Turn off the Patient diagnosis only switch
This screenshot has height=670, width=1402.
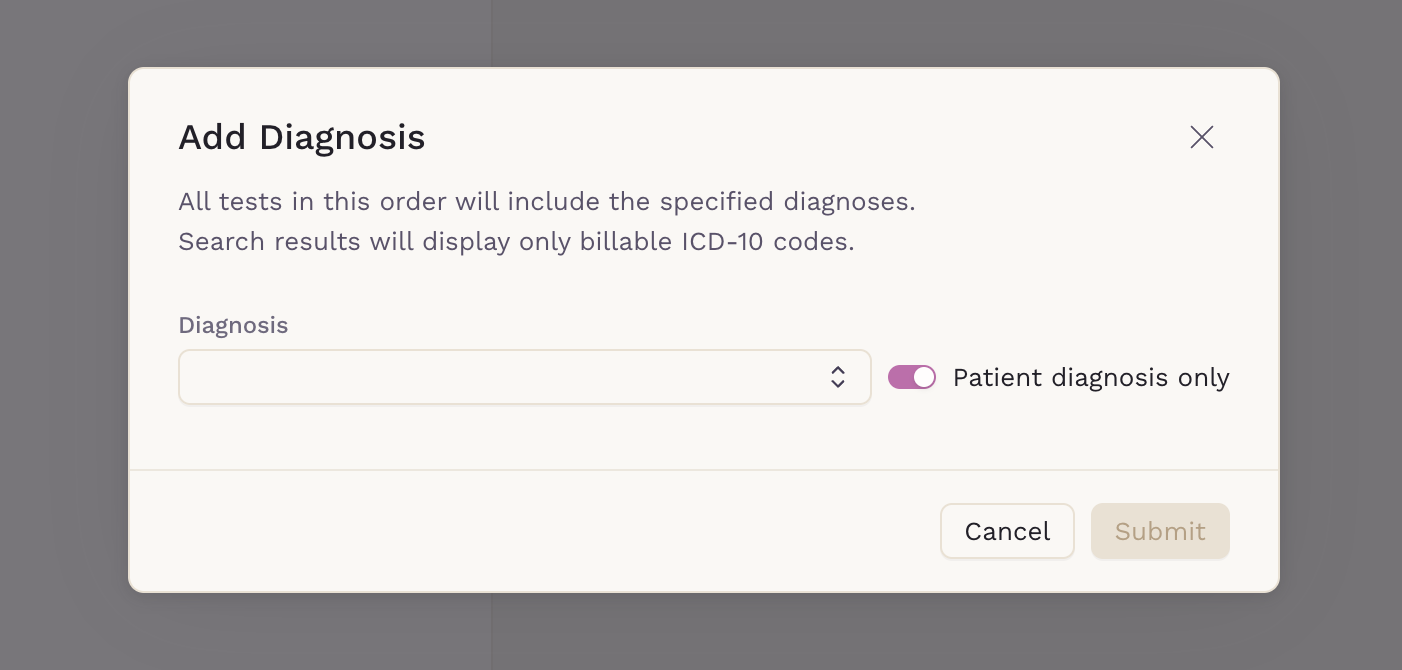point(912,377)
